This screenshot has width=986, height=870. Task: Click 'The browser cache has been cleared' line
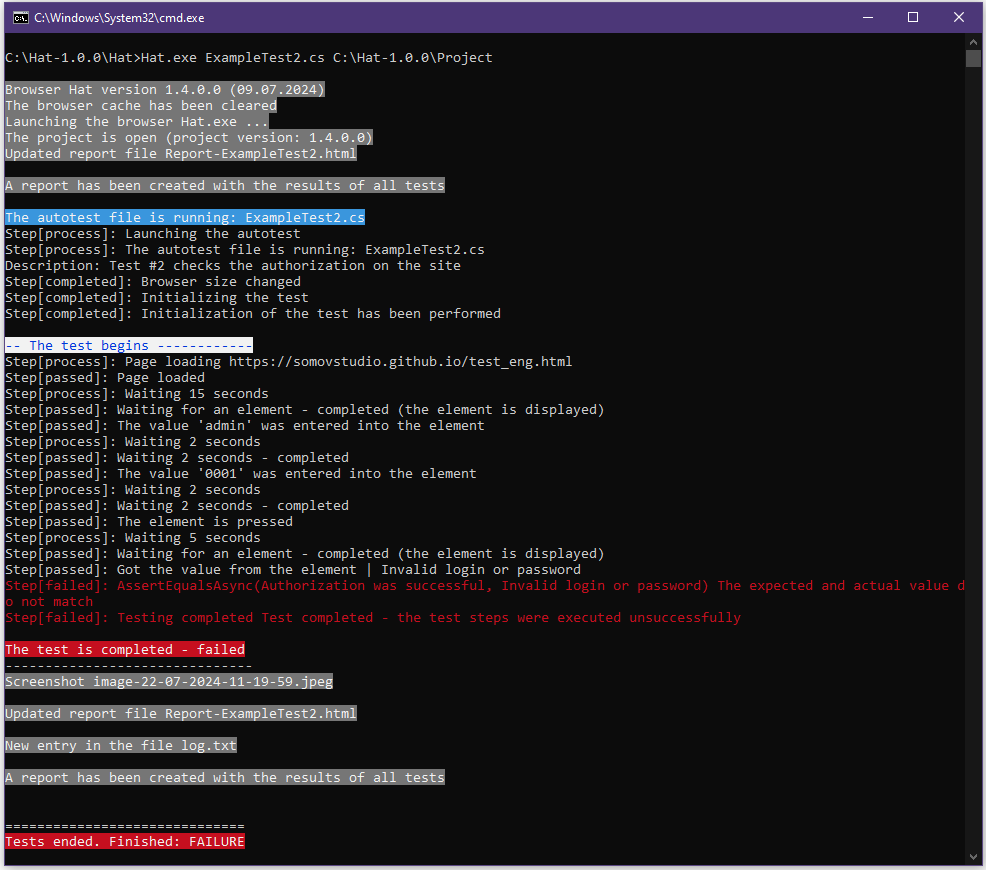141,106
